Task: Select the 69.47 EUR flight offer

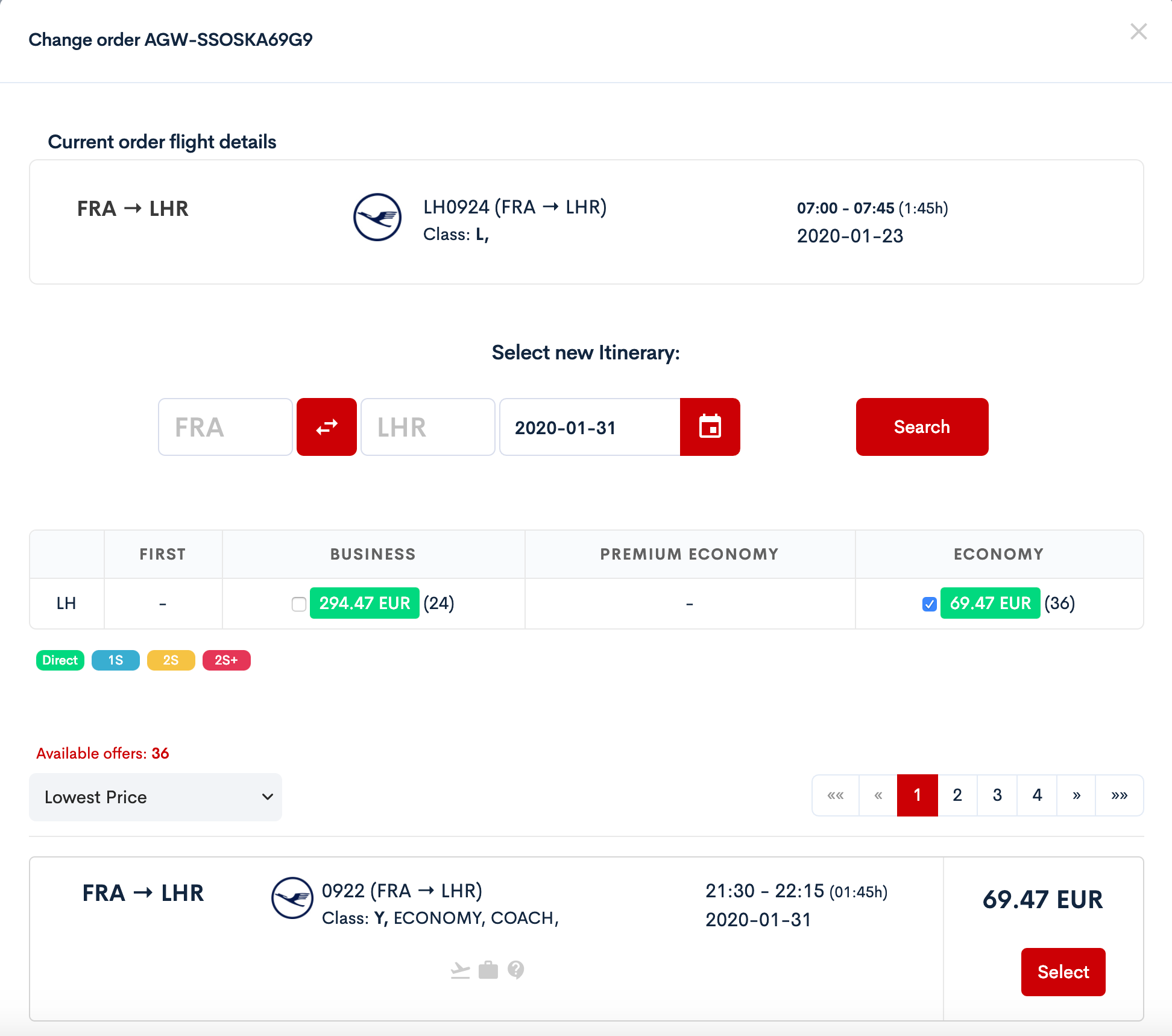Action: point(1063,972)
